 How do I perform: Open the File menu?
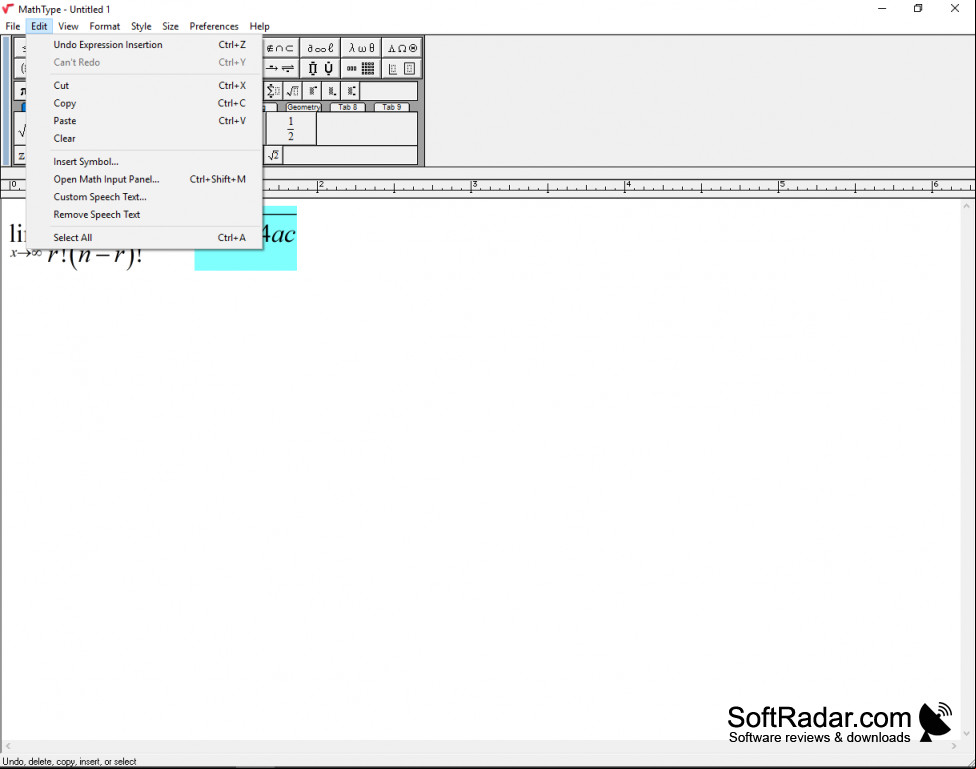point(12,26)
